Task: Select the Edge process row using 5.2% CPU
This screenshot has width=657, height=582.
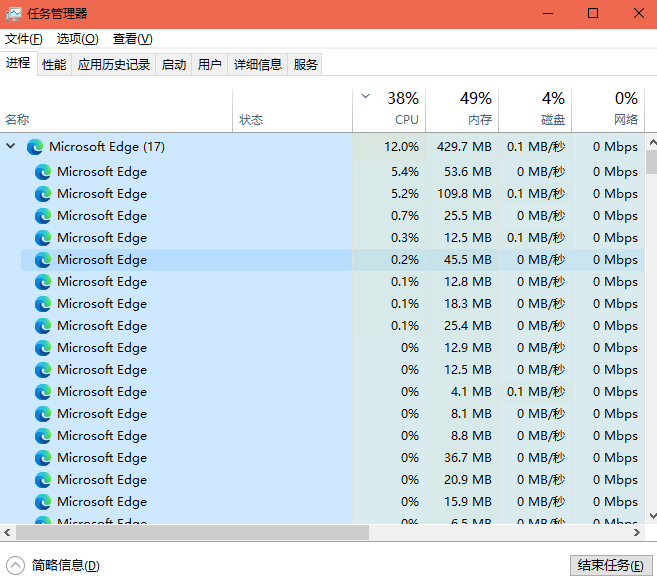Action: pos(322,194)
